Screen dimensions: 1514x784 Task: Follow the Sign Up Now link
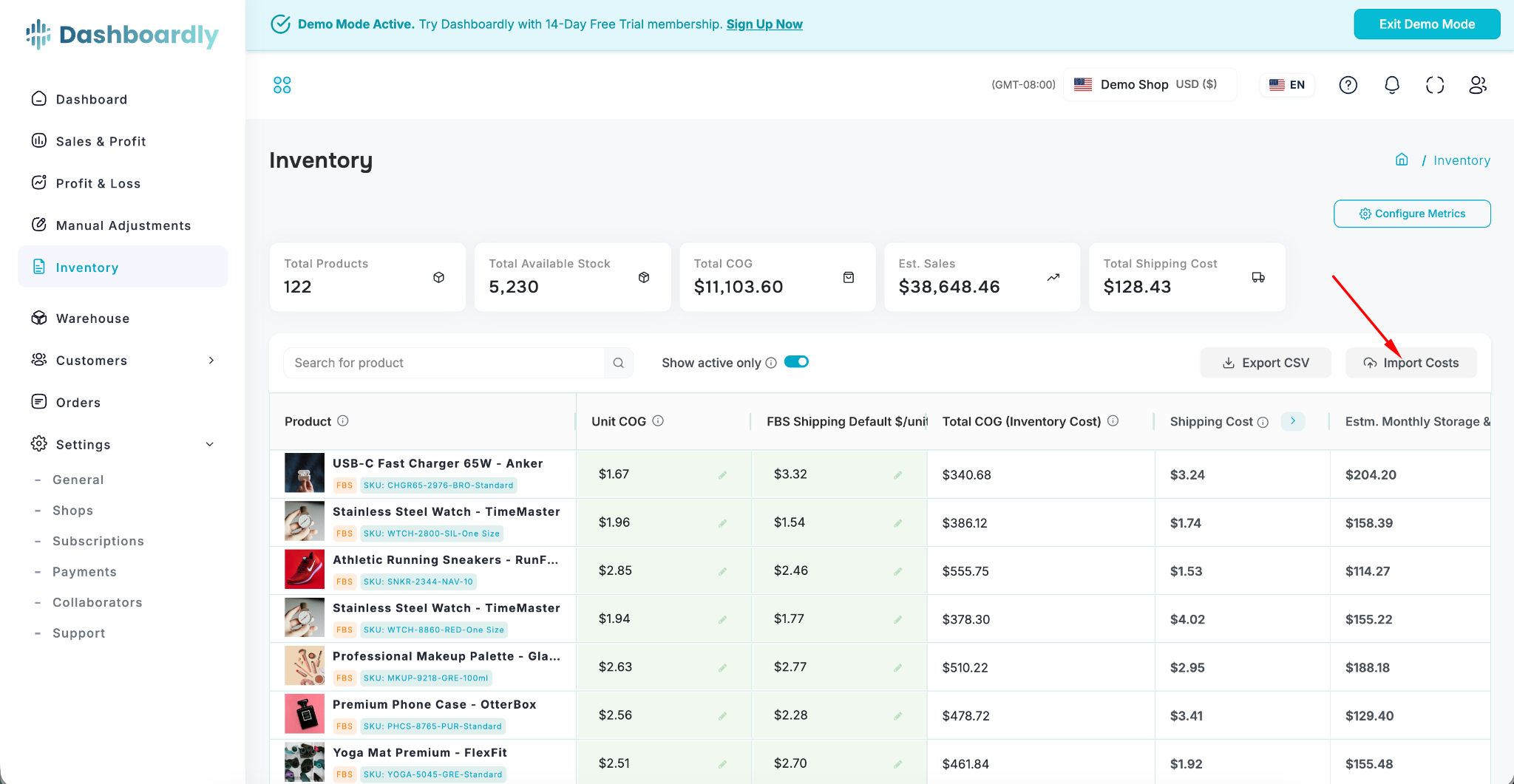[764, 24]
